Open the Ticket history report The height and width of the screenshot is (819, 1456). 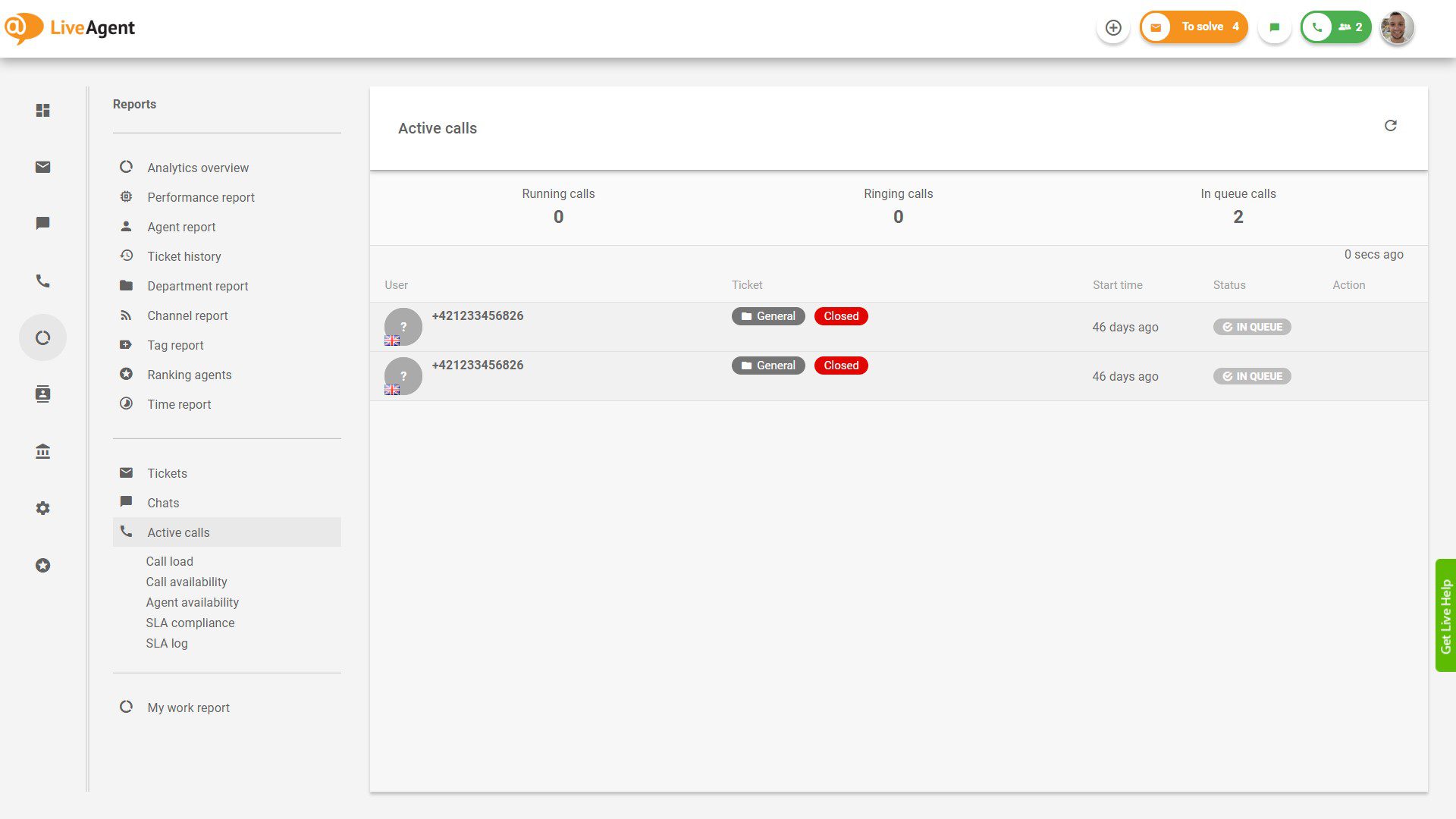click(184, 256)
